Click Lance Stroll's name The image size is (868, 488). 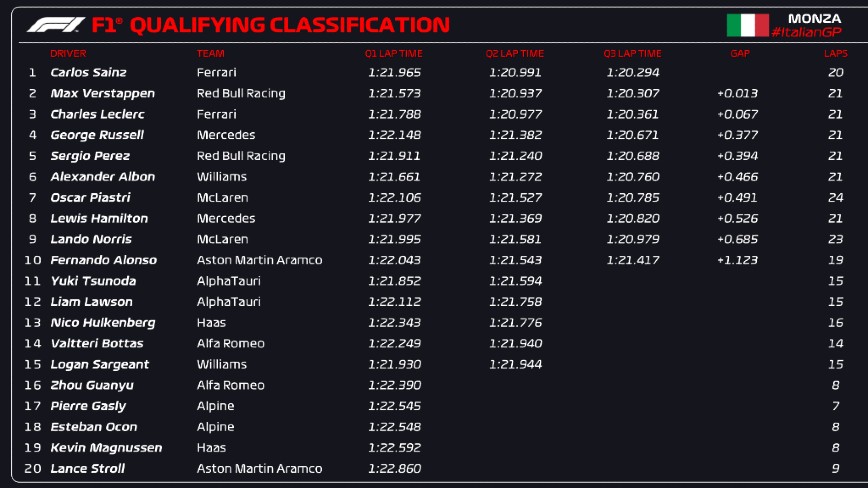tap(88, 468)
